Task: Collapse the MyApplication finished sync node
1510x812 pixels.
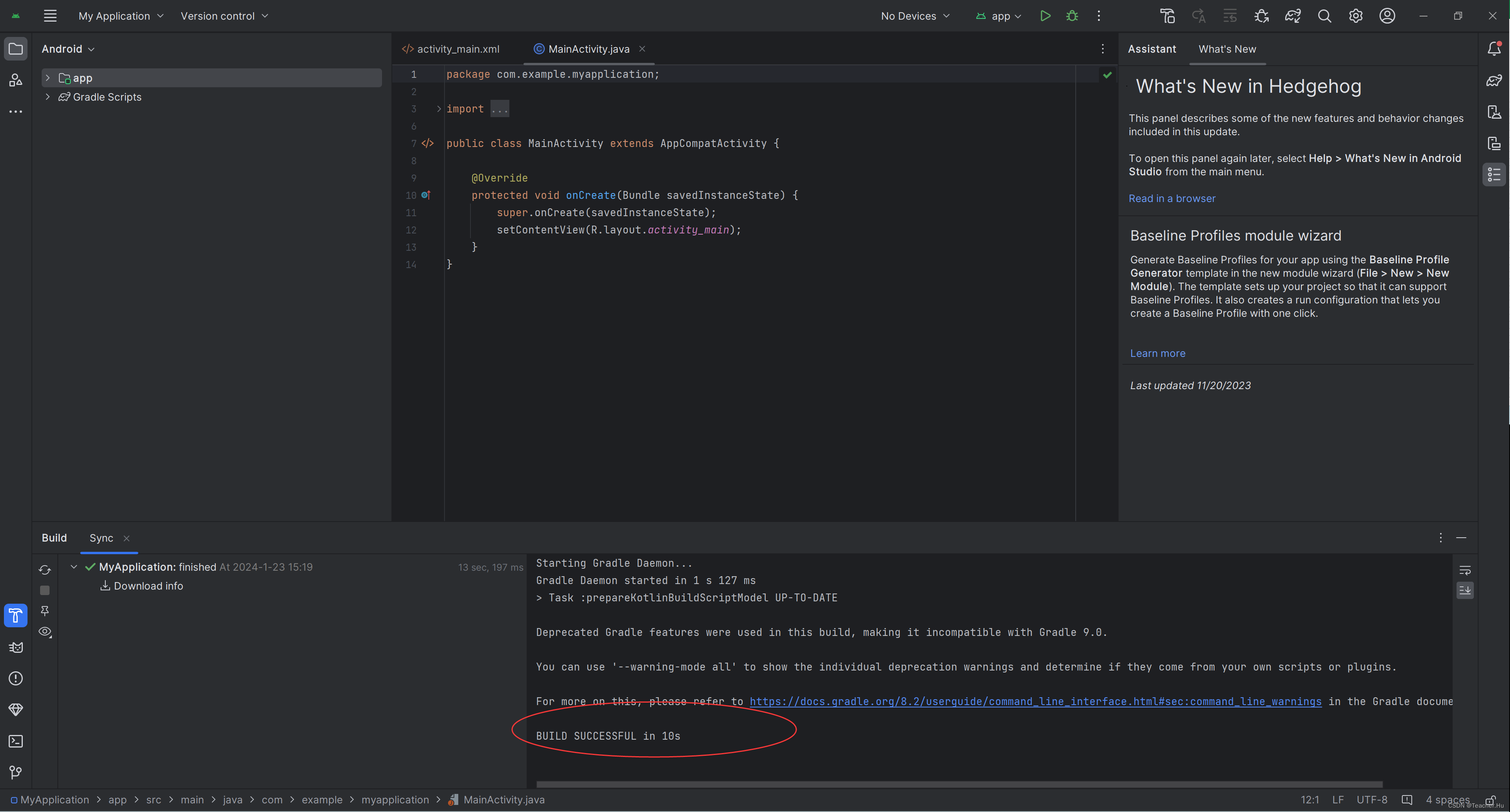Action: (x=74, y=567)
